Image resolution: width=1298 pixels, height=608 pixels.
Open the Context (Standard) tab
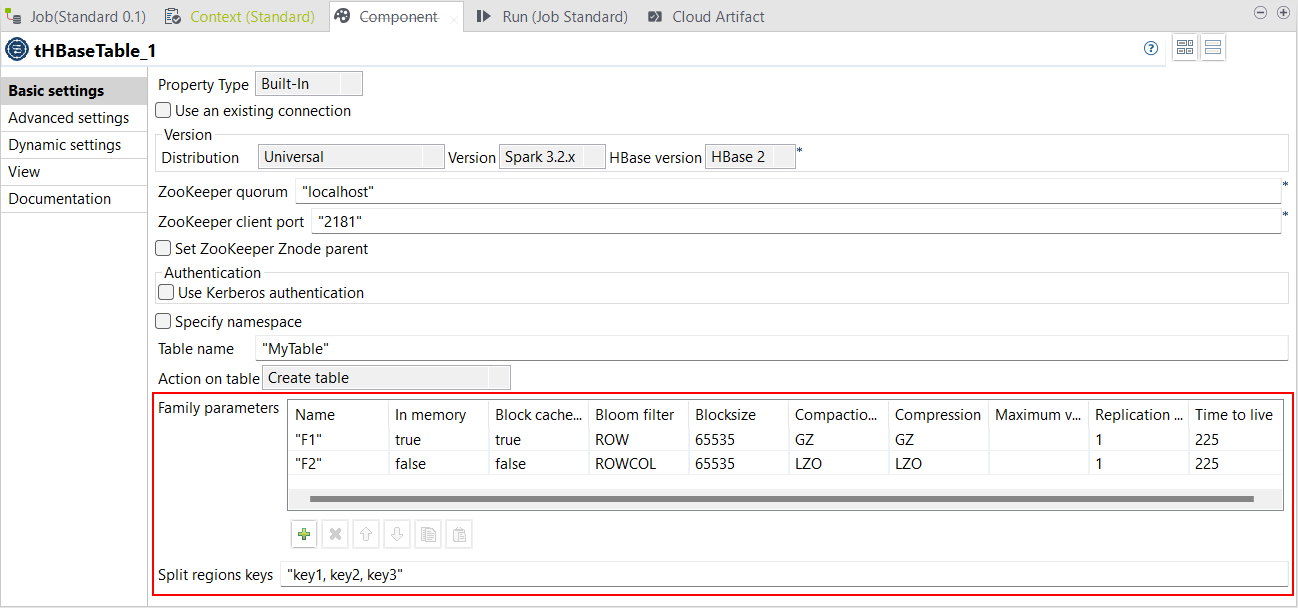239,16
